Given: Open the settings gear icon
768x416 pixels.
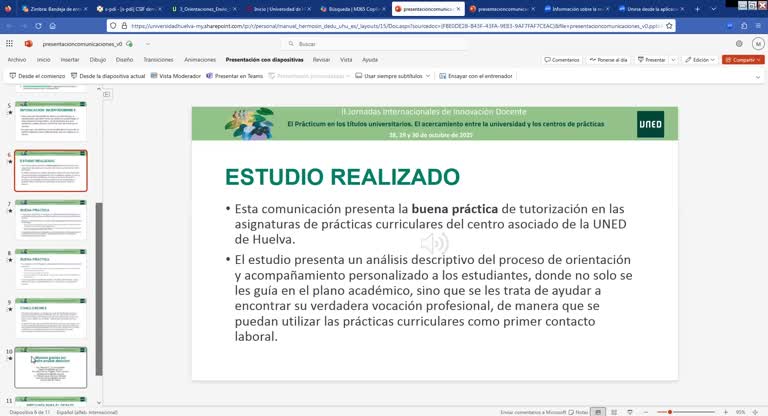Looking at the screenshot, I should pos(739,44).
